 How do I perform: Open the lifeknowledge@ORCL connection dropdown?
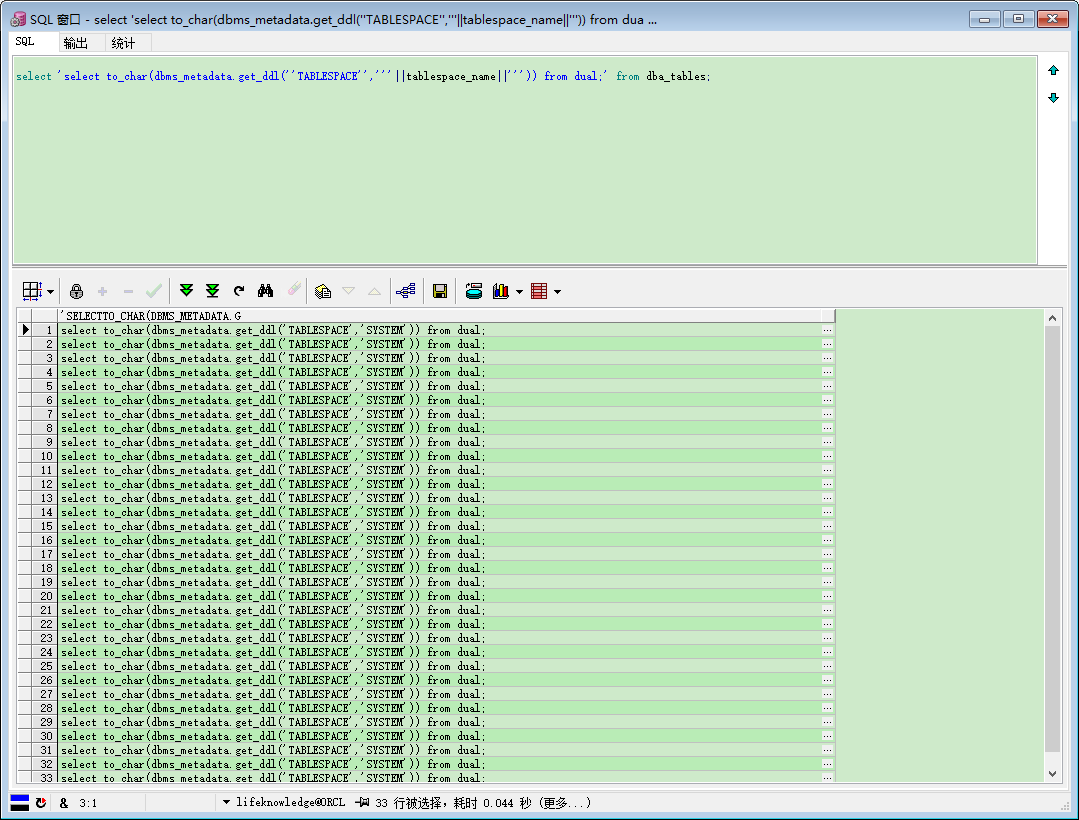[x=227, y=802]
